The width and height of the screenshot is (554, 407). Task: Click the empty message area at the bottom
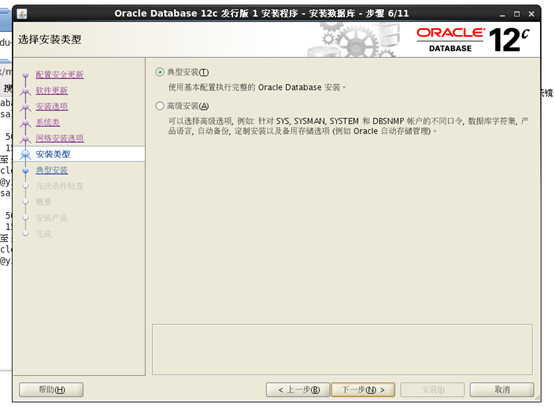(342, 349)
